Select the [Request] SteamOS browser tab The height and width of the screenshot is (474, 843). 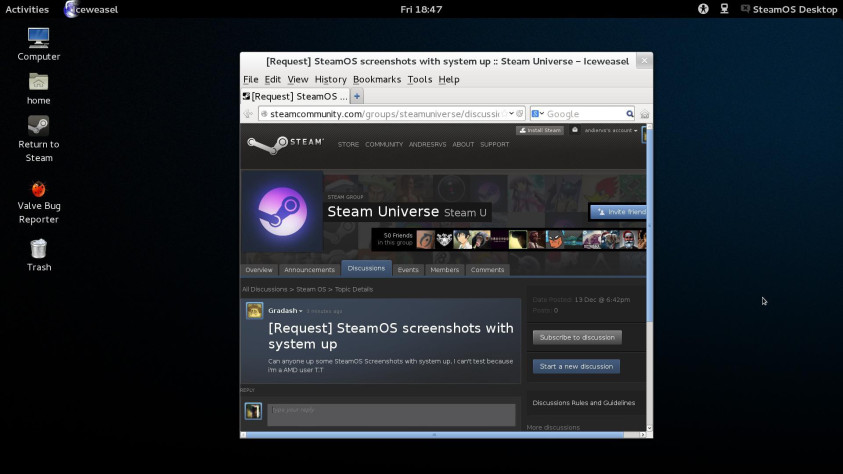click(295, 96)
